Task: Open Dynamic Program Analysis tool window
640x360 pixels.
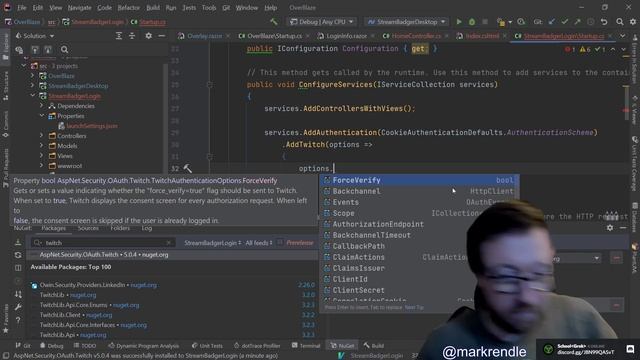Action: click(x=143, y=346)
